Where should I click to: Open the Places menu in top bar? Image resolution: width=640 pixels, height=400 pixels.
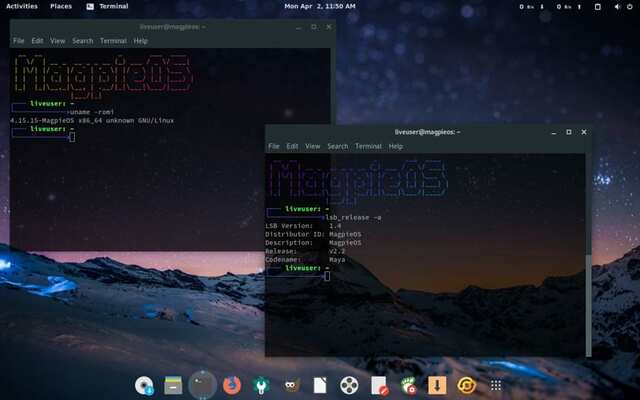pos(61,6)
